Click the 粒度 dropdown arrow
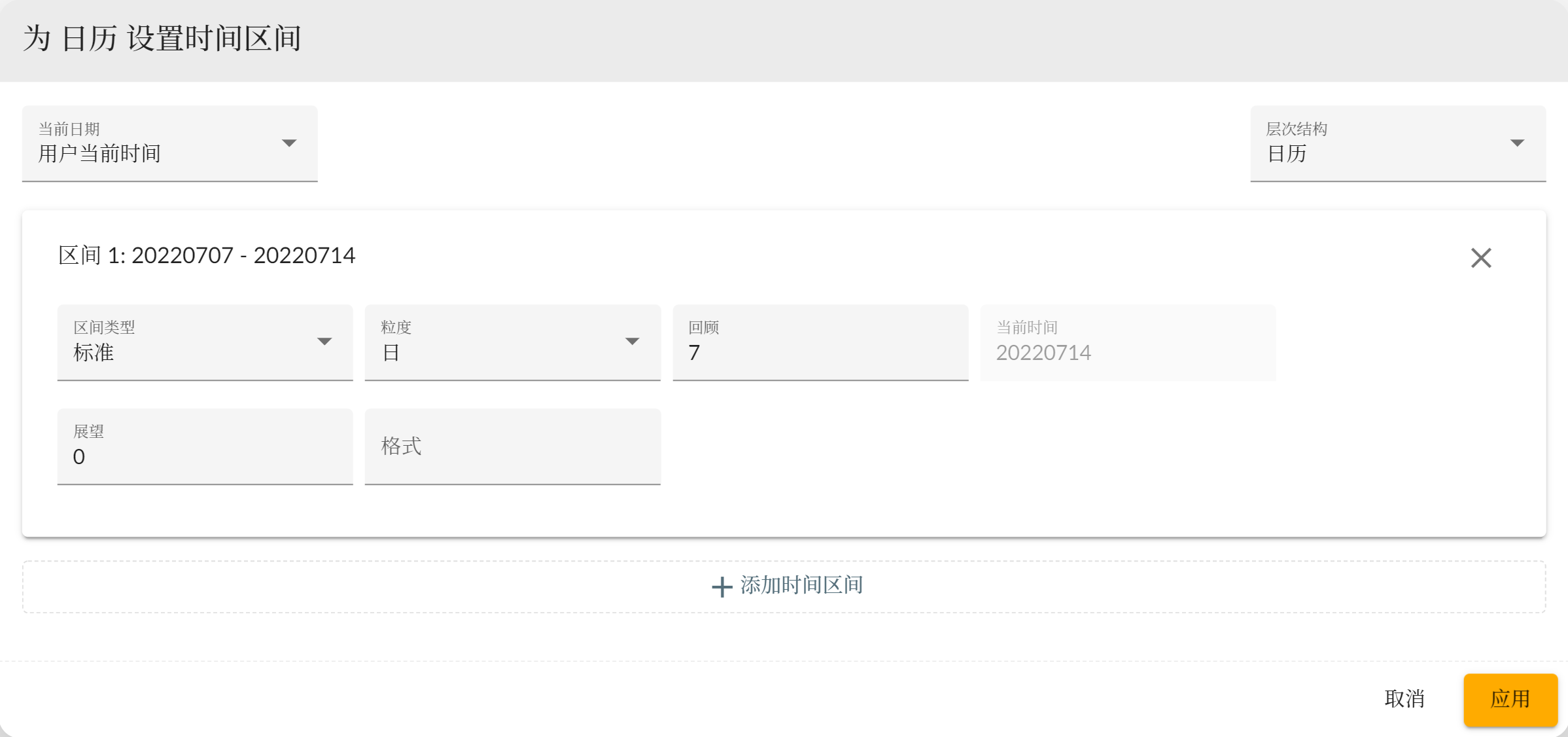 click(632, 341)
